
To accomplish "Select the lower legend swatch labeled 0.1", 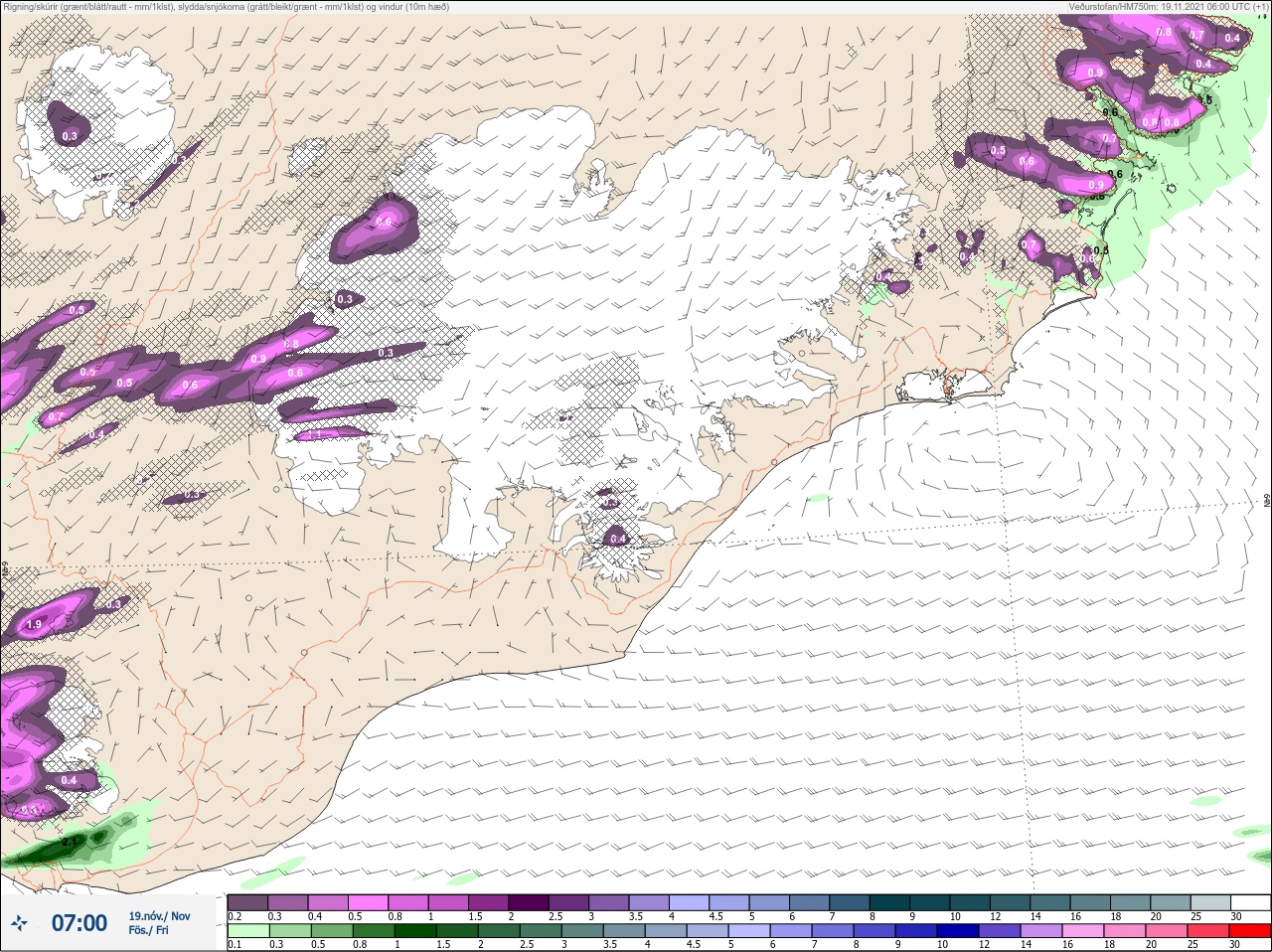I will [x=247, y=931].
